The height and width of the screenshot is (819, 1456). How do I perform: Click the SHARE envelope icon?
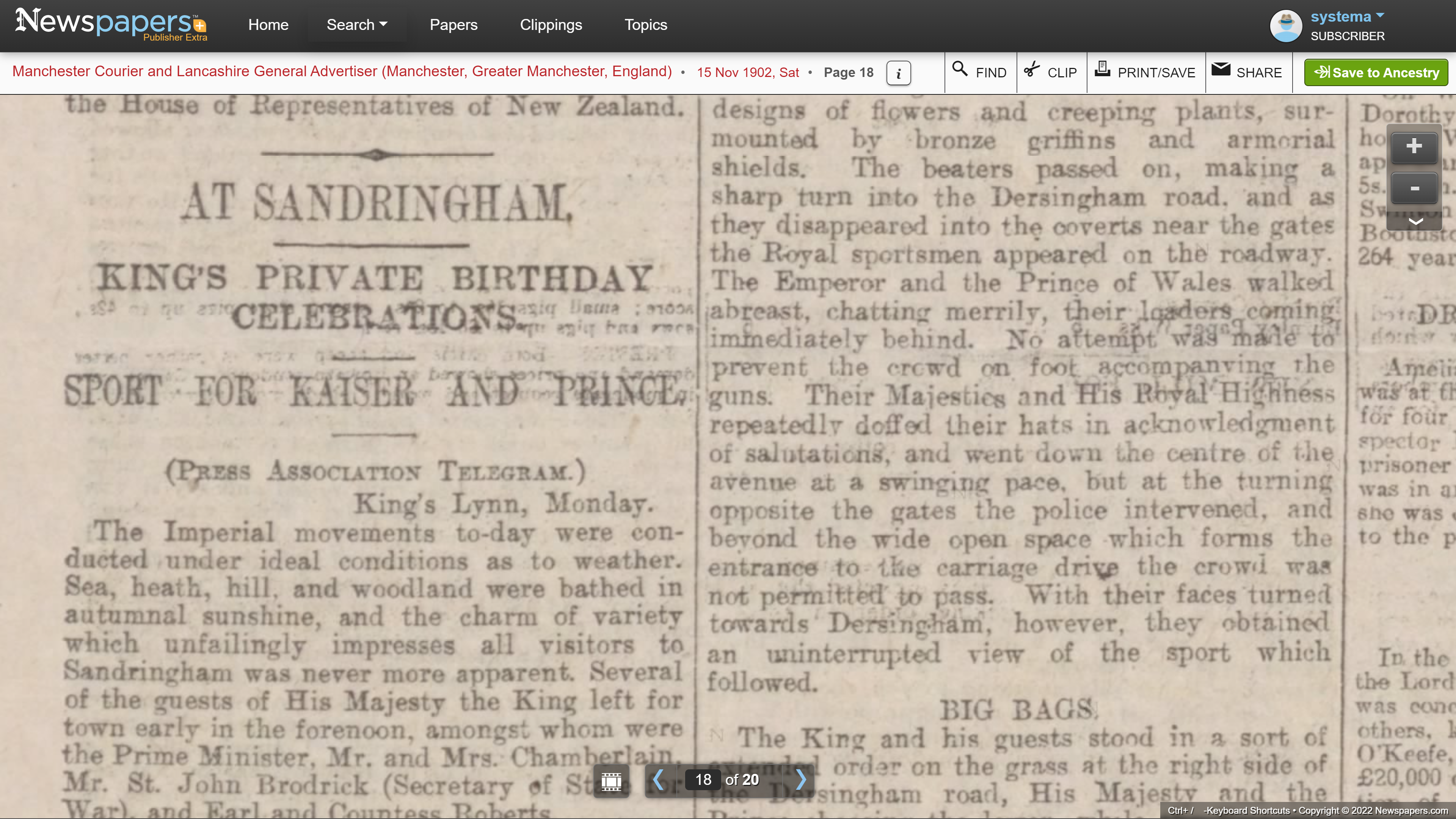[1221, 69]
